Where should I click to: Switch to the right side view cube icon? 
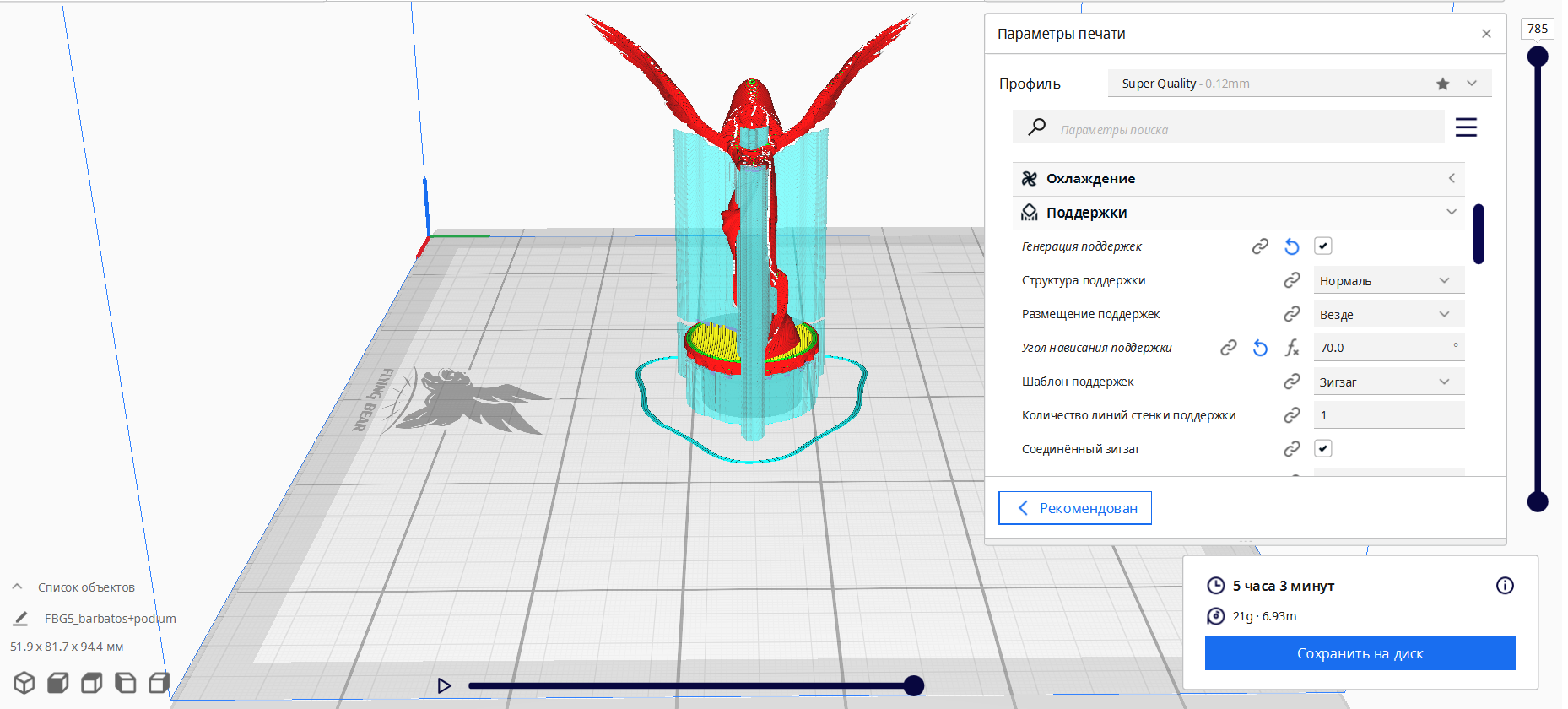tap(160, 682)
